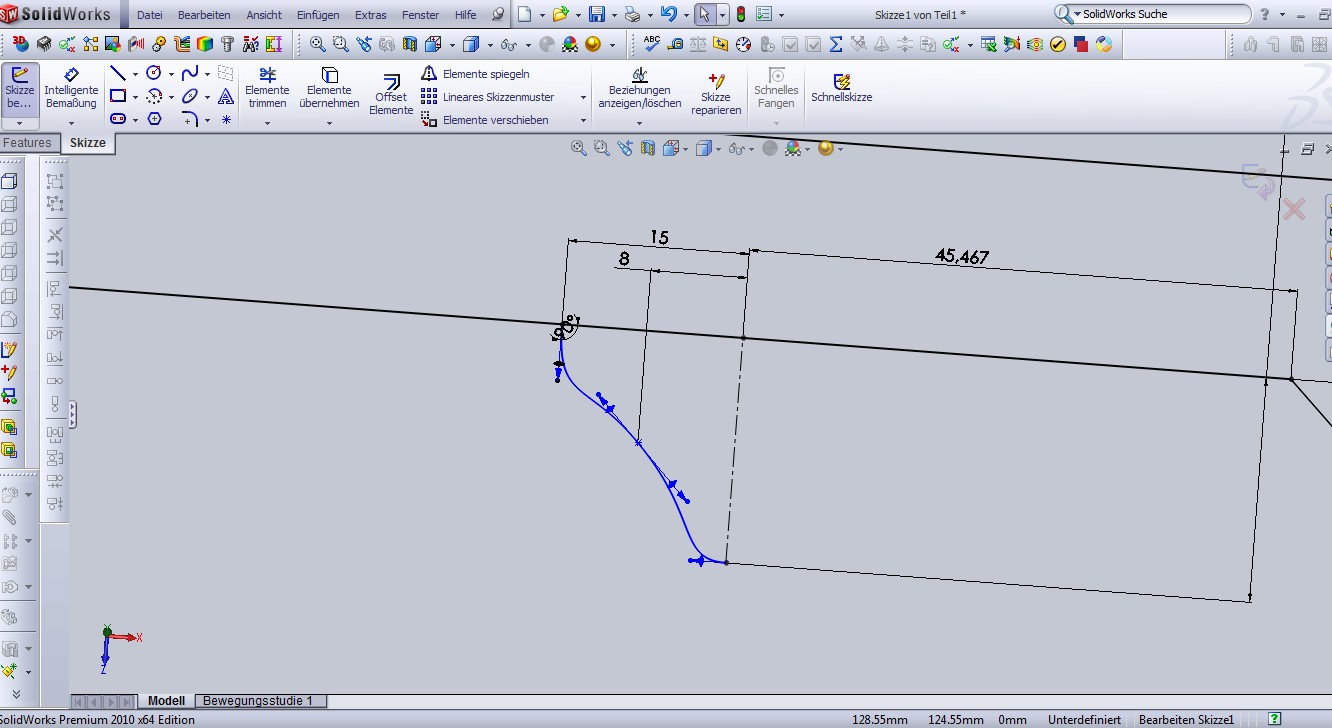Open the Einfügen menu

319,15
